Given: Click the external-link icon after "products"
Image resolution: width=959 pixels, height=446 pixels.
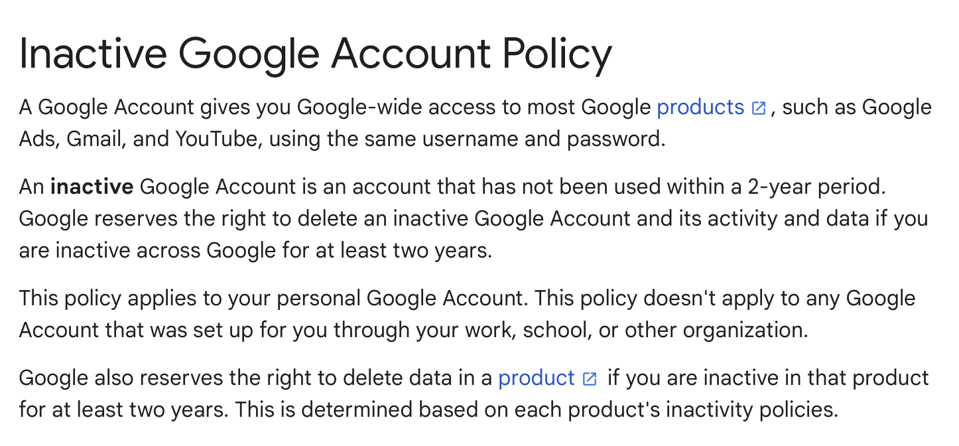Looking at the screenshot, I should [x=758, y=108].
